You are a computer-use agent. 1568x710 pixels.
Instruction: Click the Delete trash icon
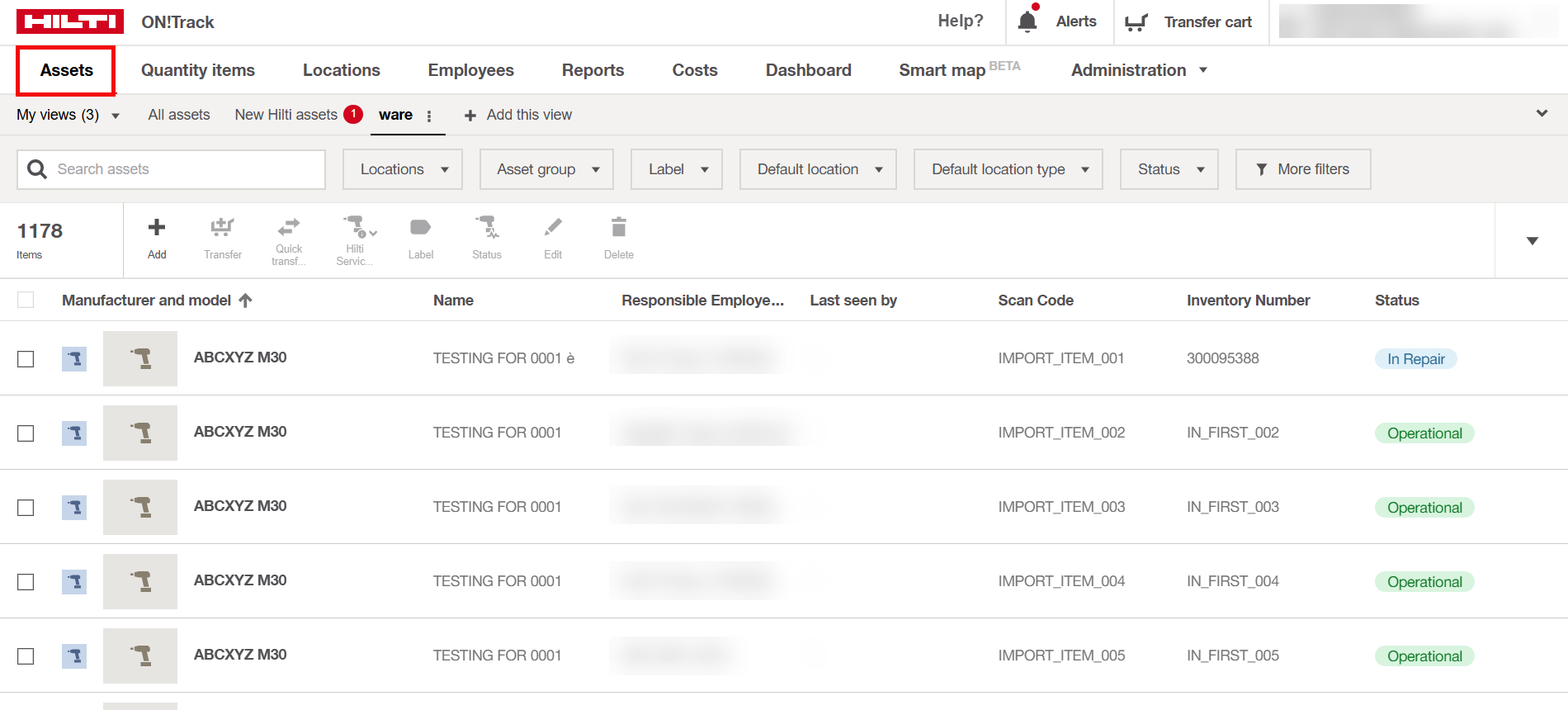click(619, 228)
